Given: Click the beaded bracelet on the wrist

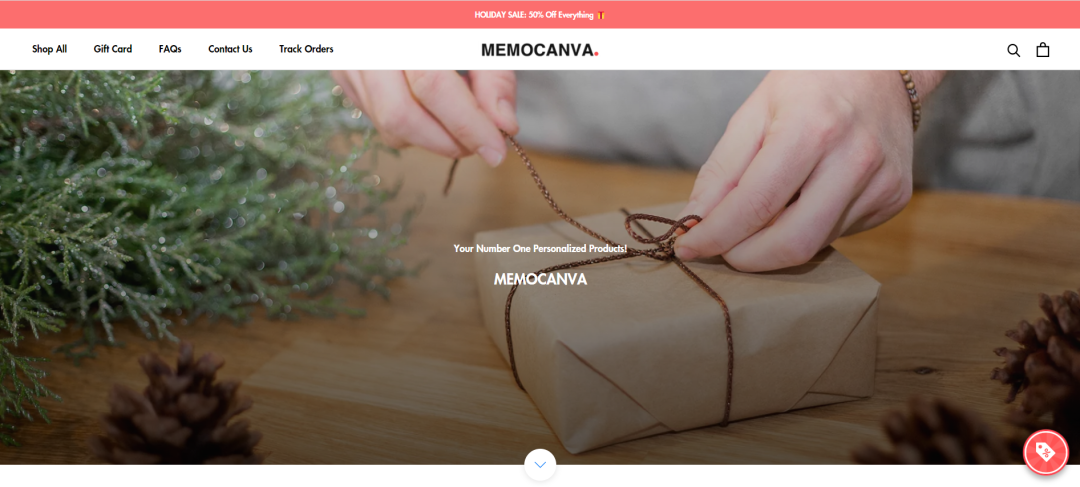Looking at the screenshot, I should [911, 100].
